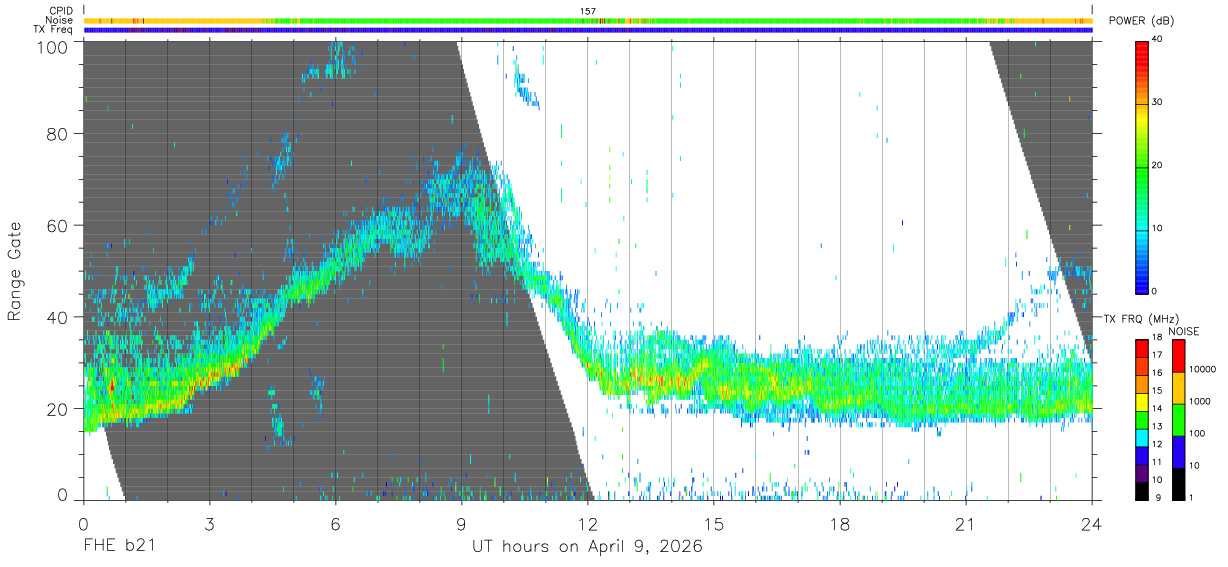
Task: Click the 80 tick on Range Gate axis
Action: (57, 134)
